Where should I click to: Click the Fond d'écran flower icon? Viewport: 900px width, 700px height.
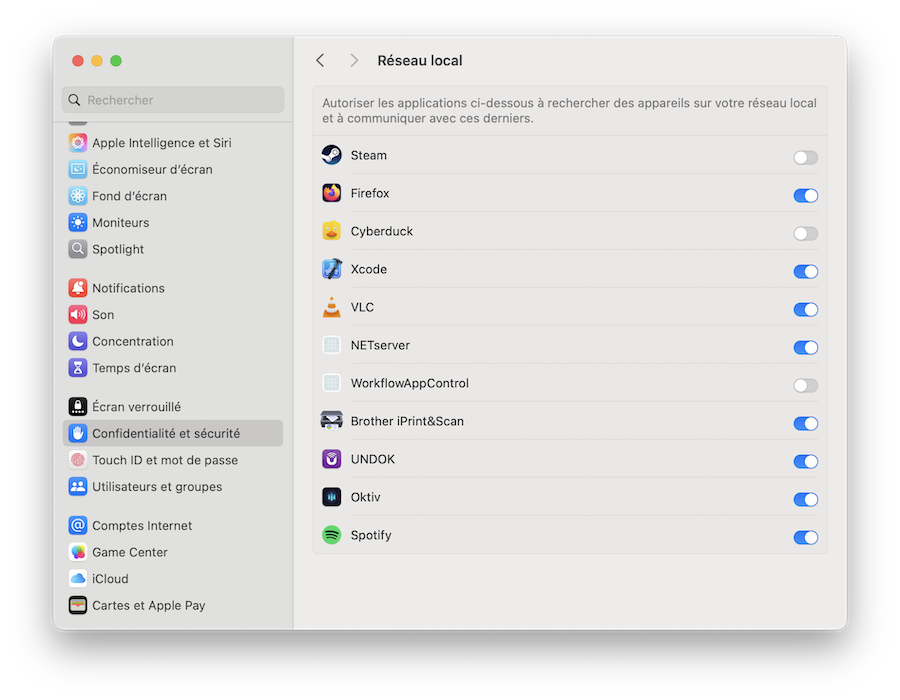[x=78, y=196]
